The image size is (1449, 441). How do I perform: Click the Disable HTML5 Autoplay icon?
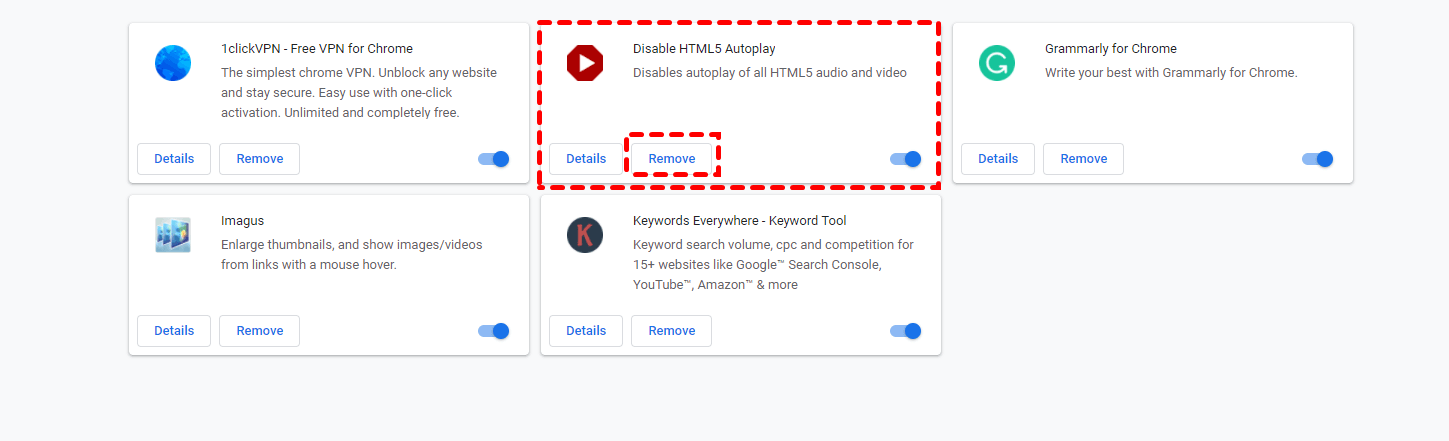(x=585, y=63)
